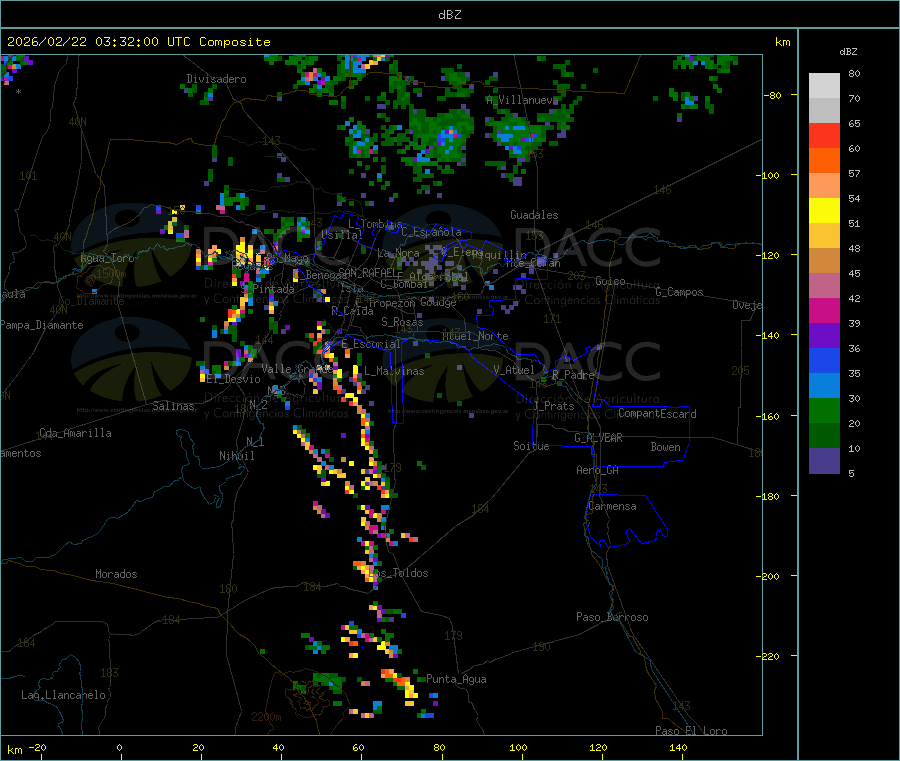Select the 'R_Padre' location label
This screenshot has width=900, height=761.
pyautogui.click(x=573, y=375)
